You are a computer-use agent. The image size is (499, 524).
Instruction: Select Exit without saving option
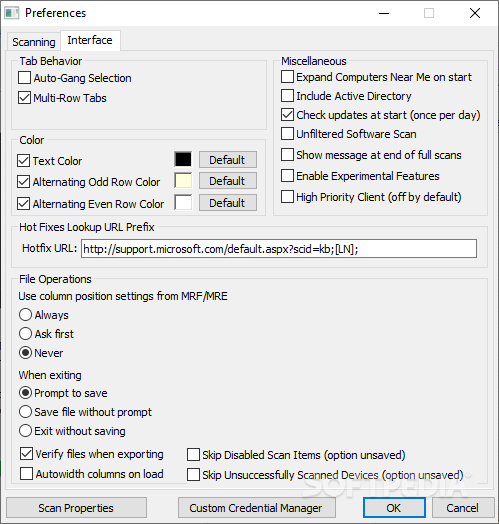tap(25, 431)
